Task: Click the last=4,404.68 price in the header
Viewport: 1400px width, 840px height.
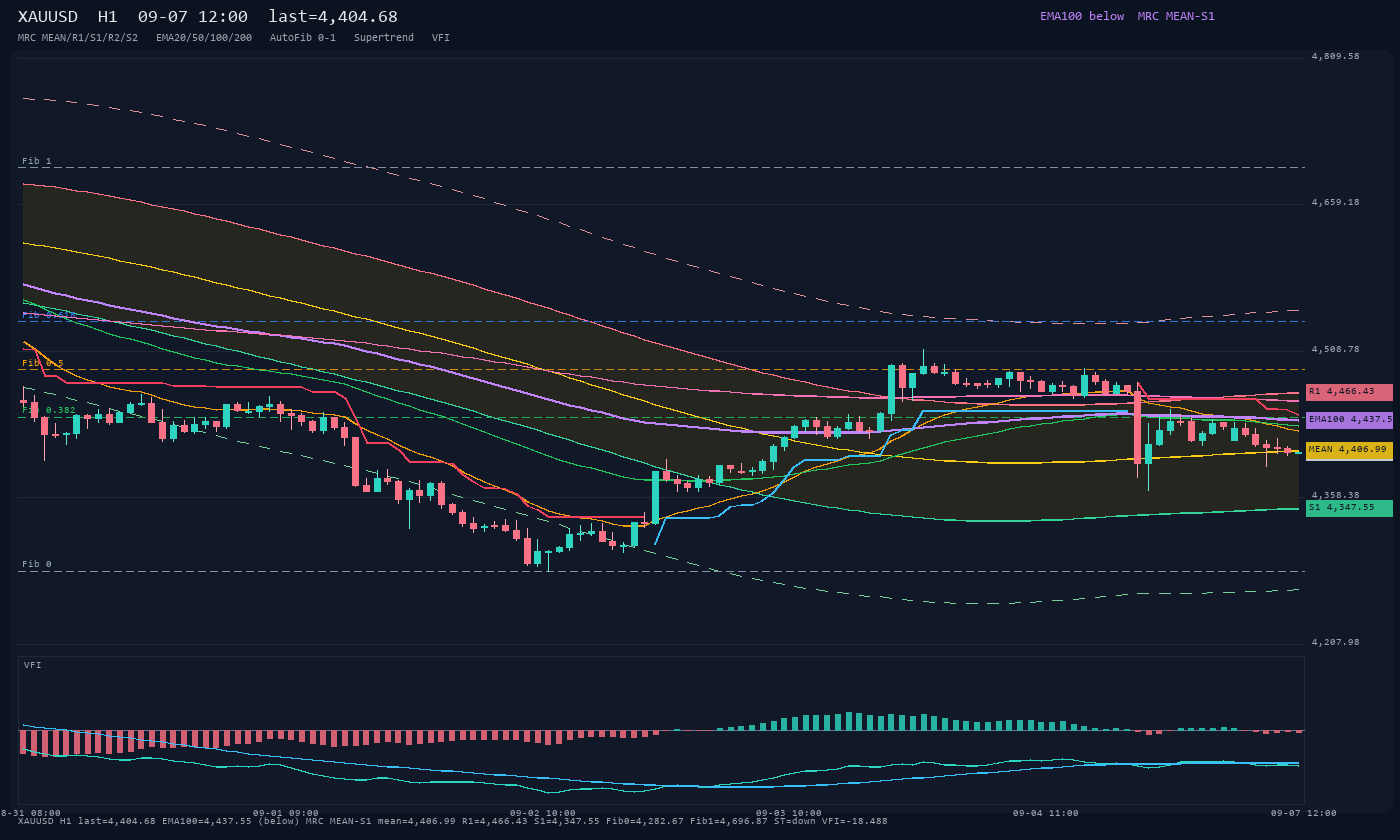Action: tap(333, 17)
